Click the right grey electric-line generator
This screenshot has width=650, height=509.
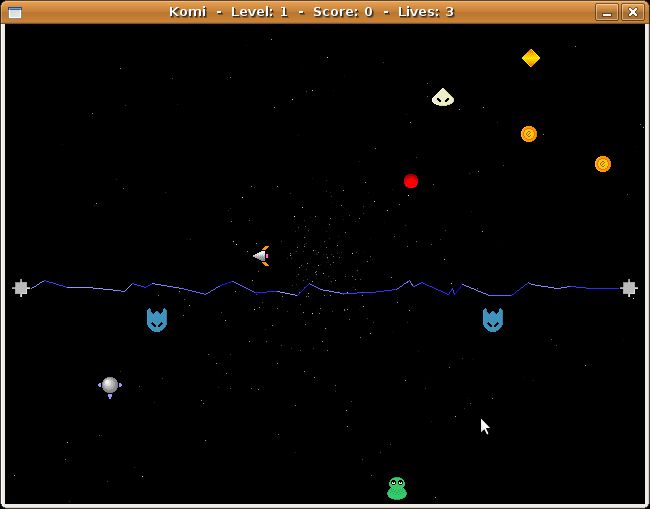pyautogui.click(x=629, y=288)
